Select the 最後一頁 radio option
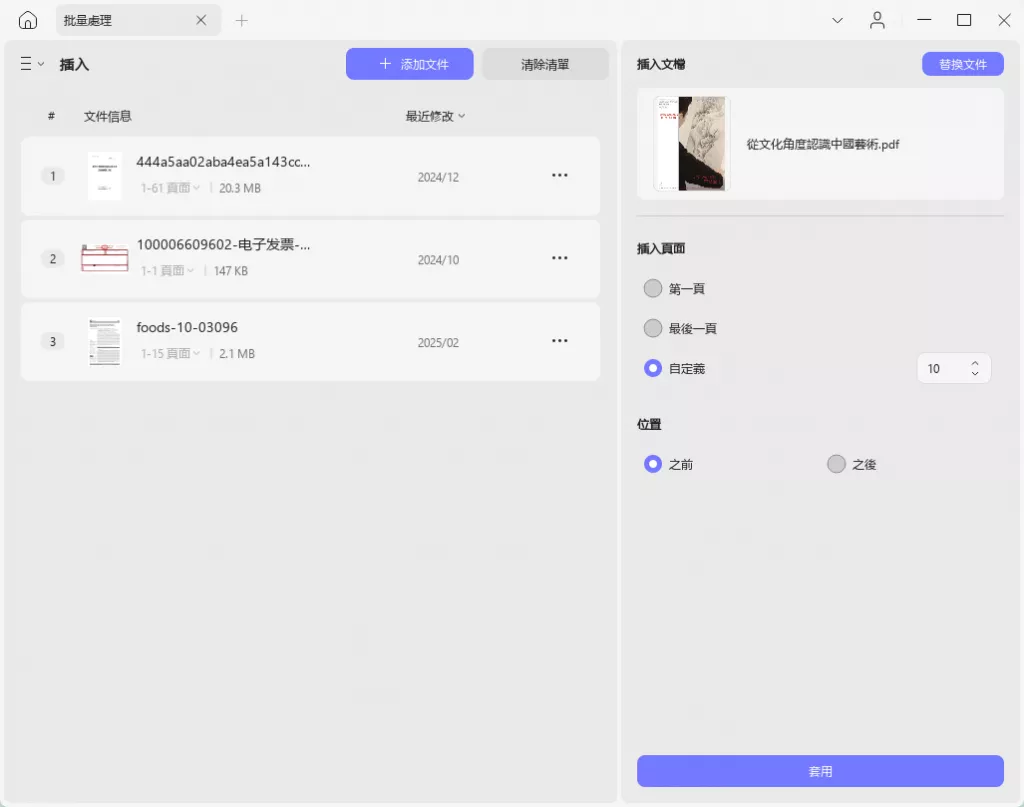The image size is (1024, 807). [x=652, y=328]
